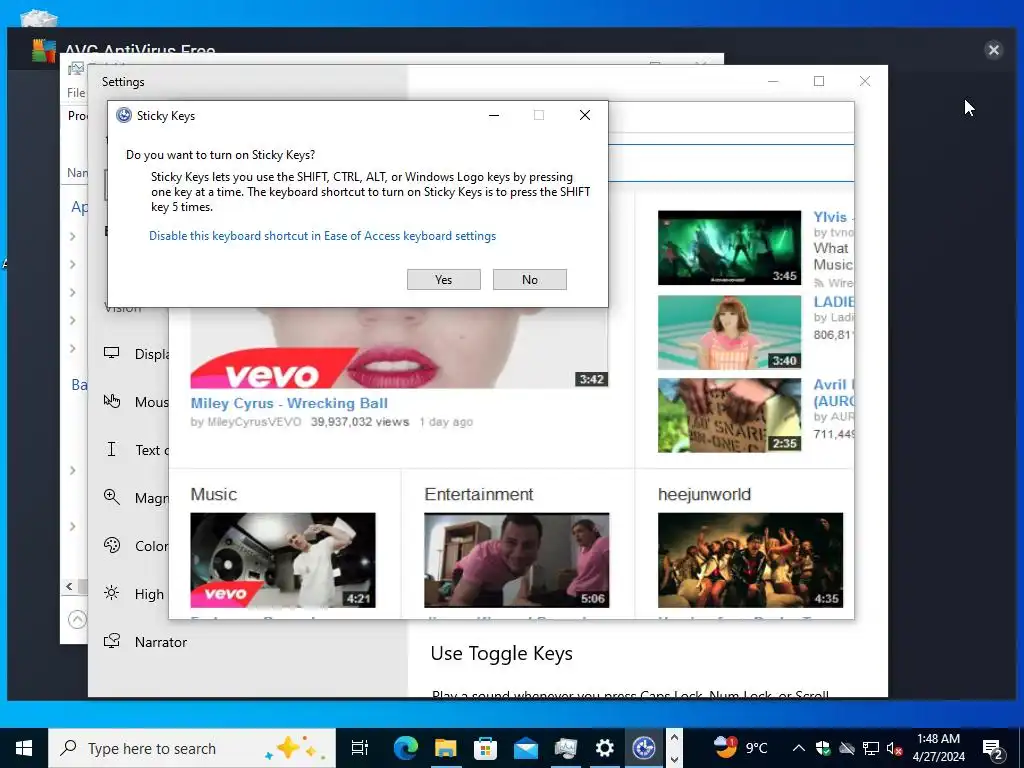Image resolution: width=1024 pixels, height=768 pixels.
Task: Open the Music category 4:21 video thumbnail
Action: click(283, 560)
